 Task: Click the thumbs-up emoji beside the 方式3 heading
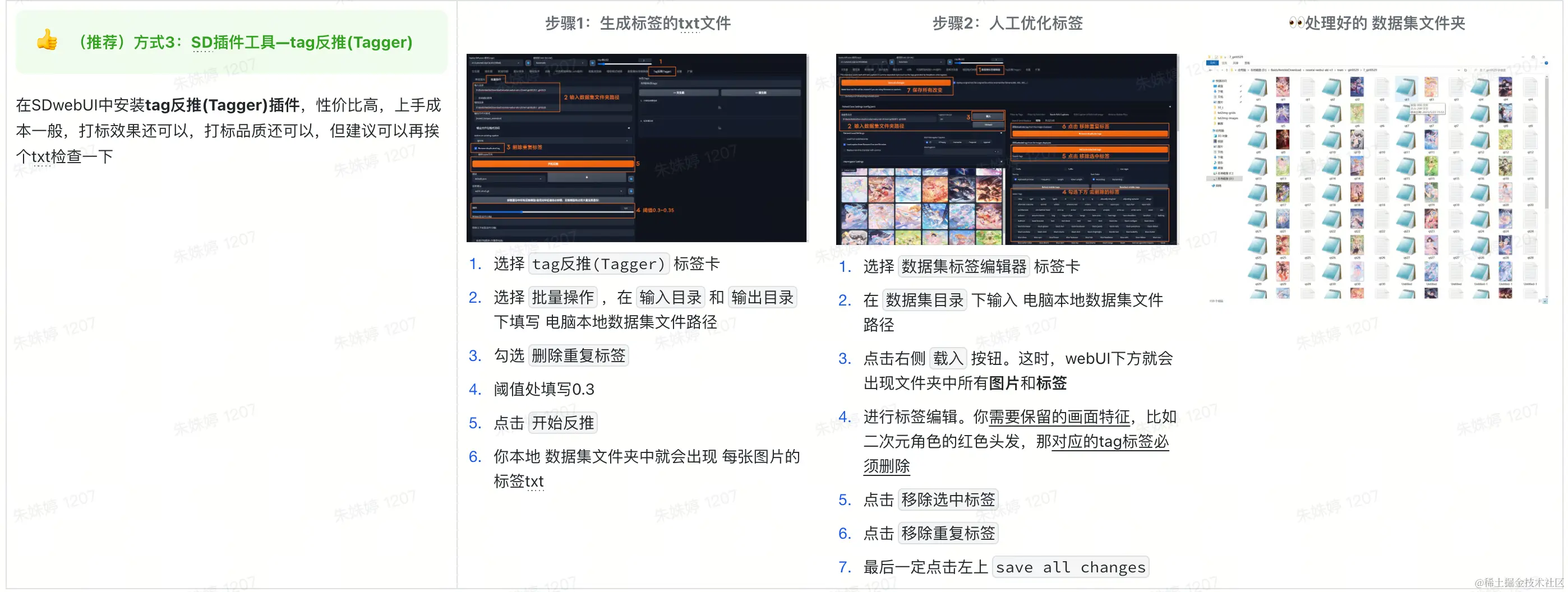point(47,41)
